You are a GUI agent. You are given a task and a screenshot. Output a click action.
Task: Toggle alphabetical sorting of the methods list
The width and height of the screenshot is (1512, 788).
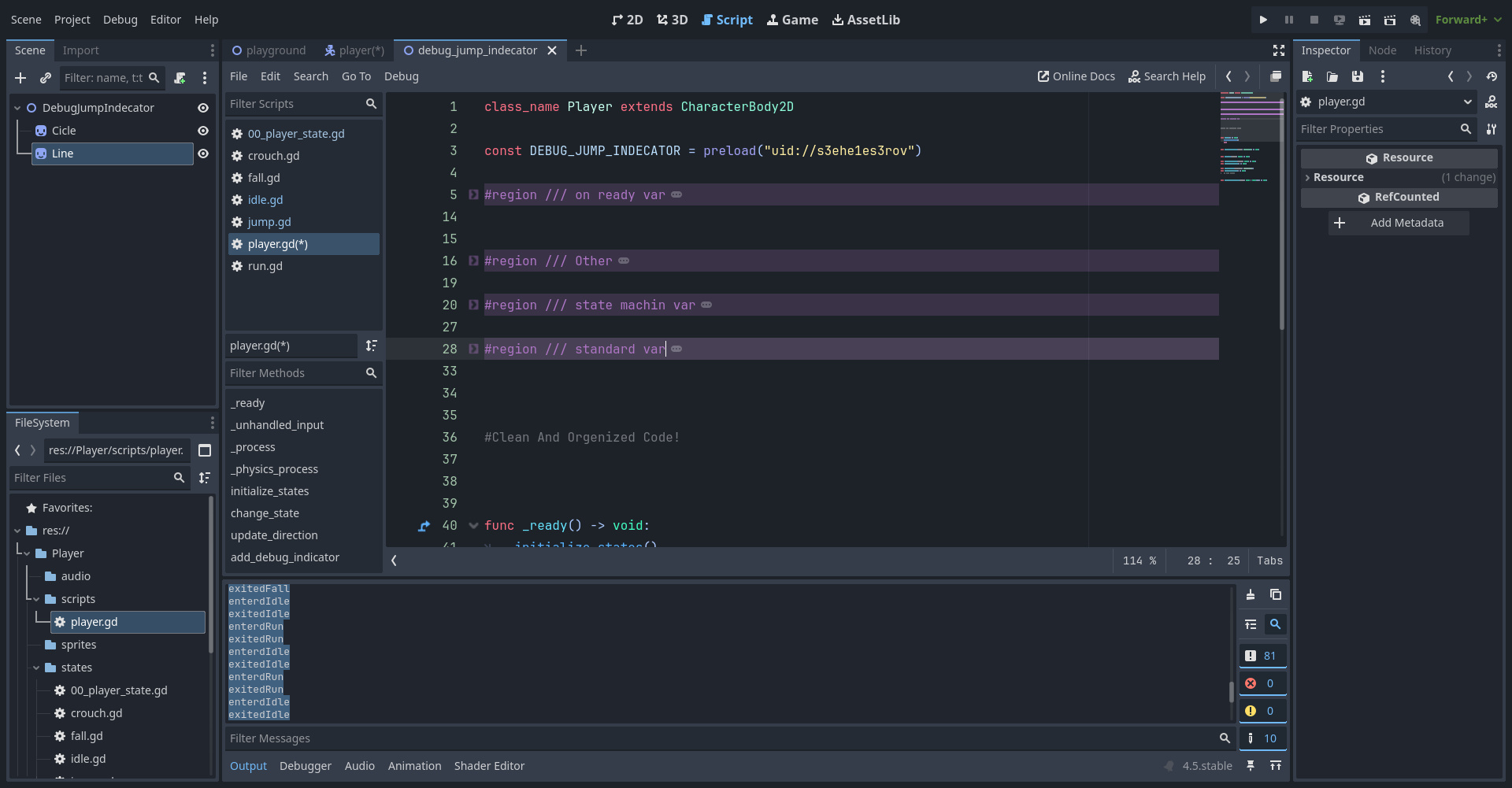pyautogui.click(x=372, y=346)
